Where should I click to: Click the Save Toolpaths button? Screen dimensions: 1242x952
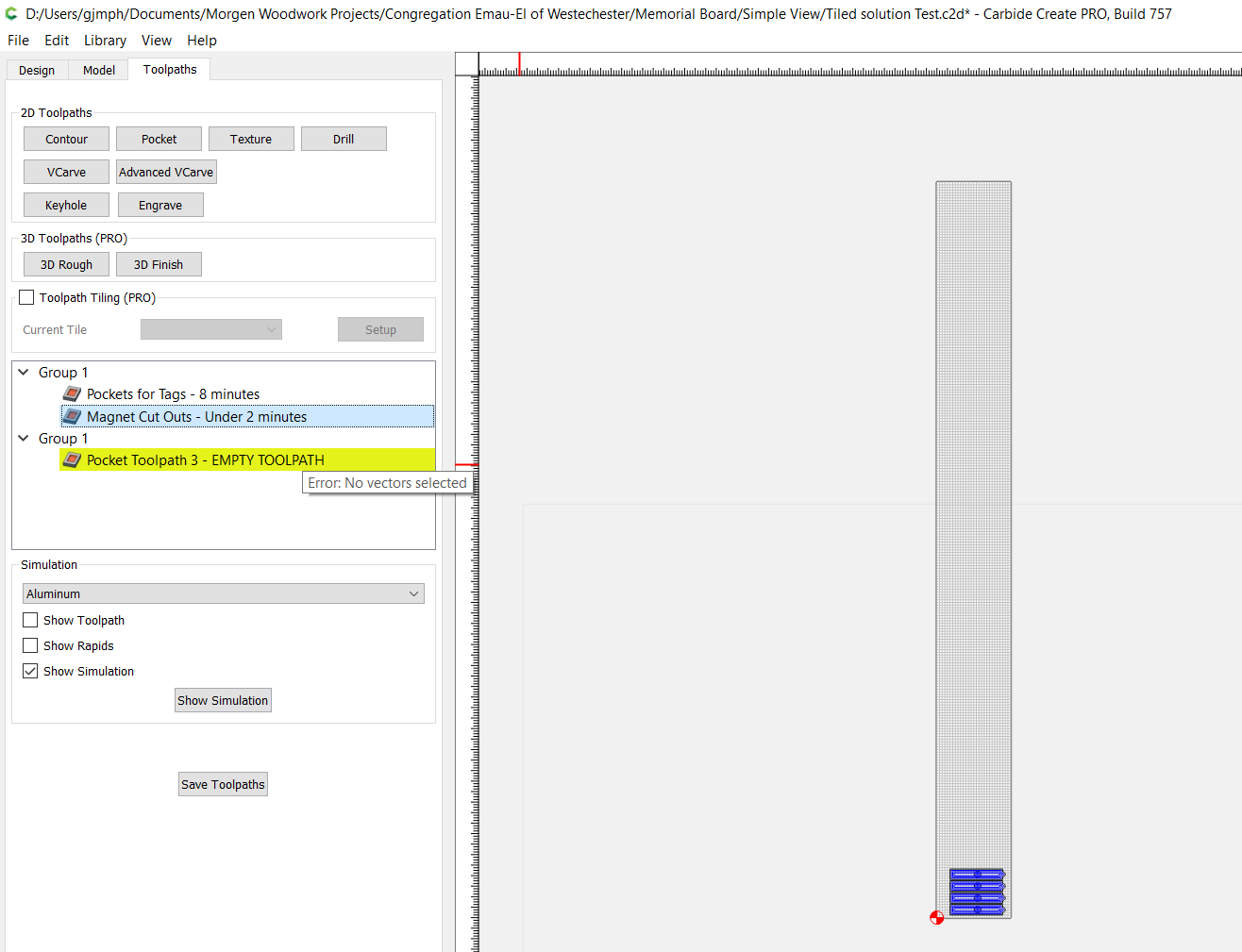coord(223,784)
